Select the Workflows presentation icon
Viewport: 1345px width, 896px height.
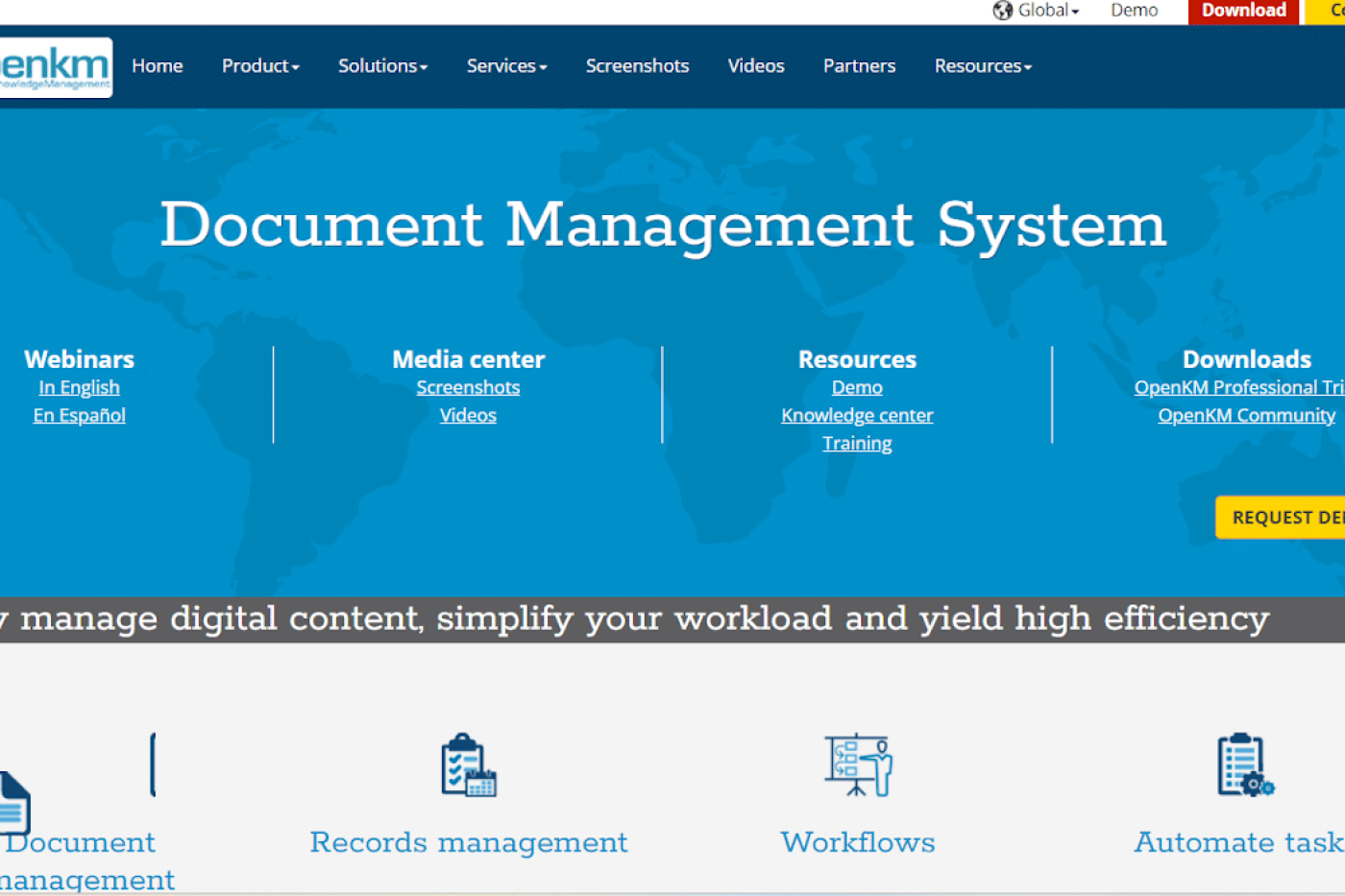tap(857, 765)
